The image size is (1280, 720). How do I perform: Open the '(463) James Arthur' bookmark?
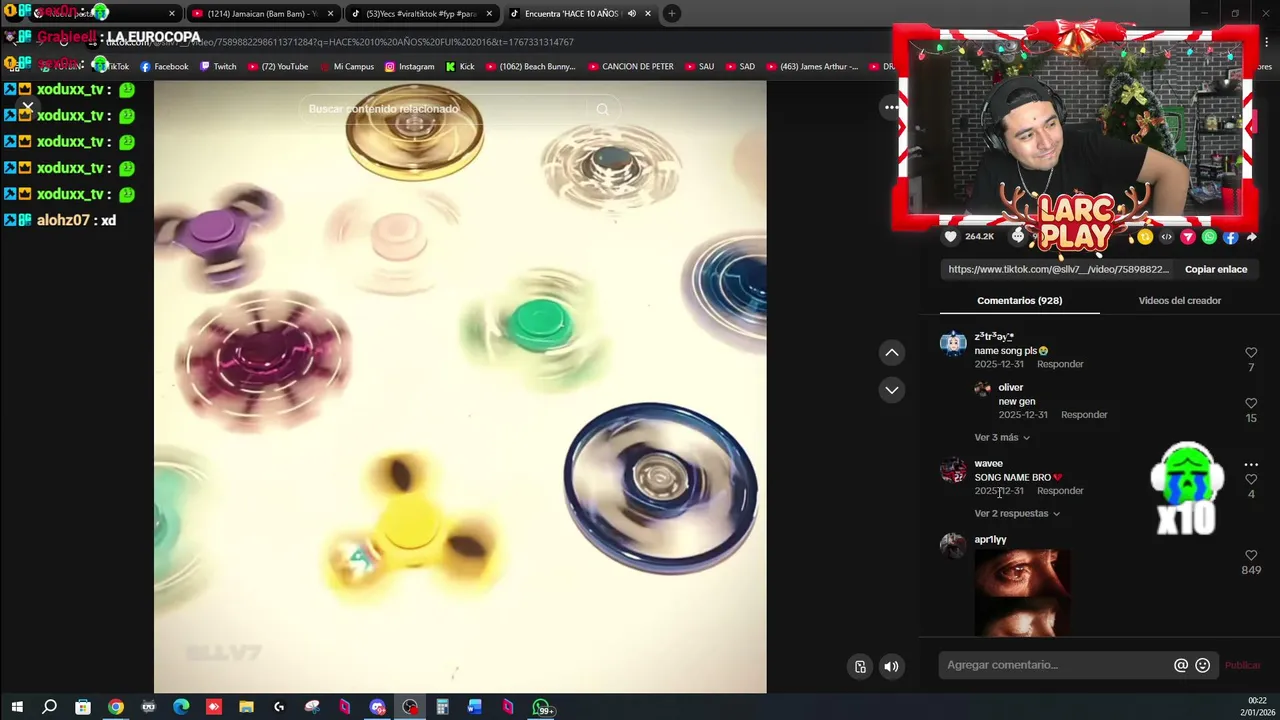point(812,66)
